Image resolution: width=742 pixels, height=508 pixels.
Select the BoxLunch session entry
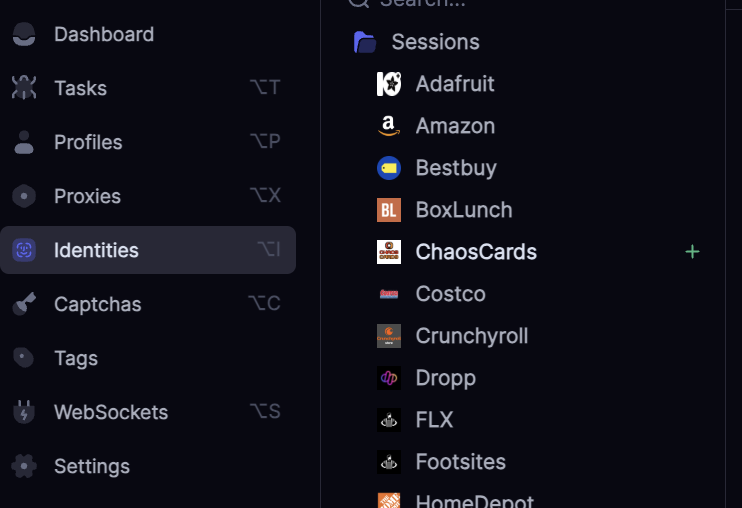464,210
